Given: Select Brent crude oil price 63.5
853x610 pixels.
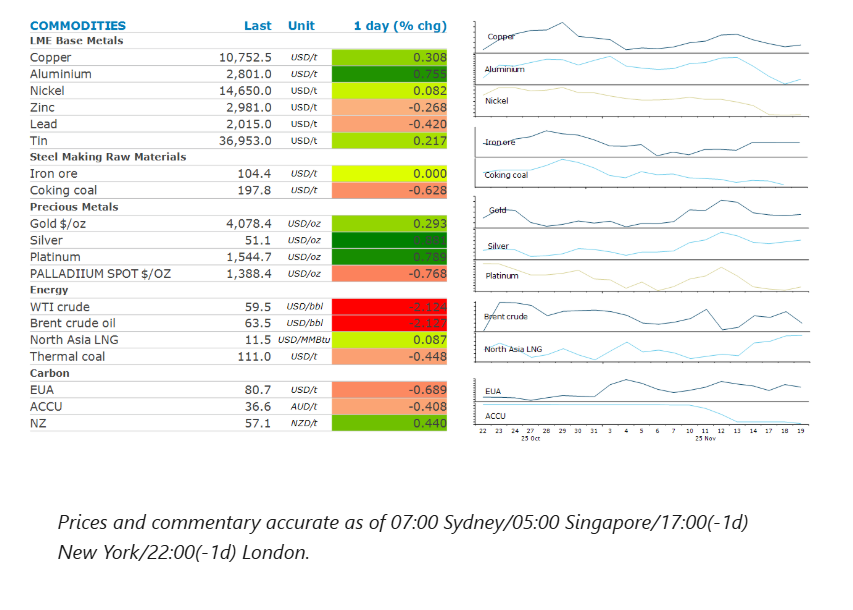Looking at the screenshot, I should (258, 323).
